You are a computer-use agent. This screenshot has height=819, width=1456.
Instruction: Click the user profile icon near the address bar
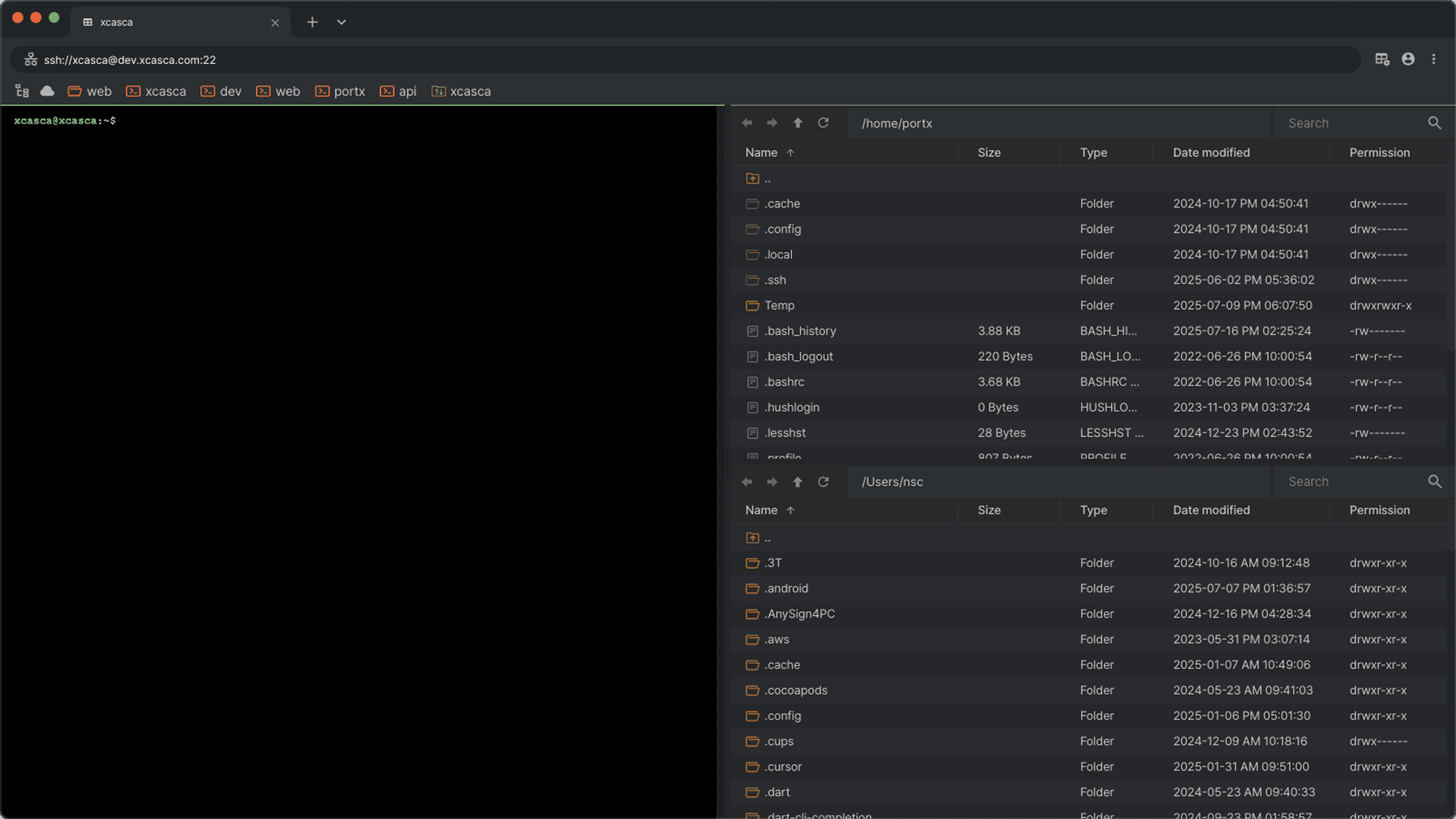click(x=1408, y=59)
